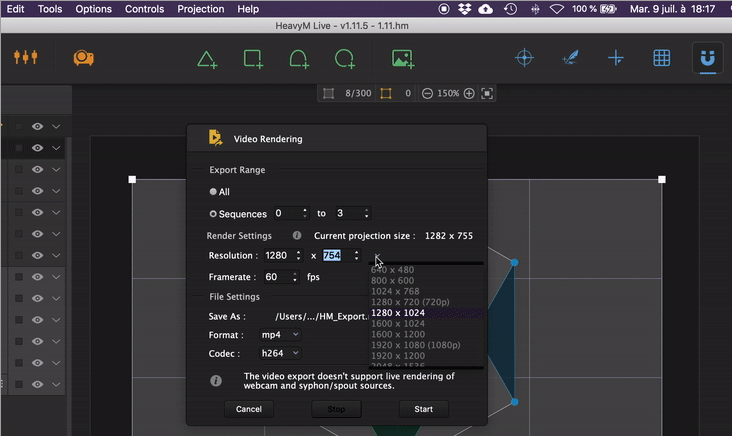
Task: Toggle visibility eye of the last layer row
Action: point(37,384)
